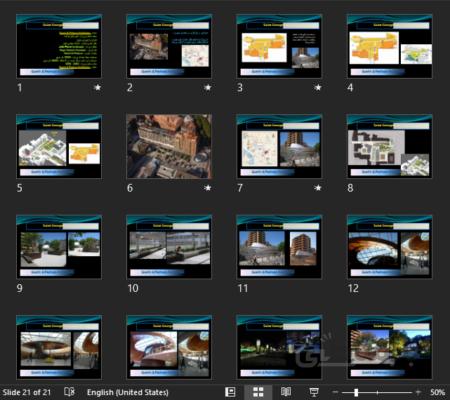Start Slide Show from status bar icon

click(x=314, y=392)
